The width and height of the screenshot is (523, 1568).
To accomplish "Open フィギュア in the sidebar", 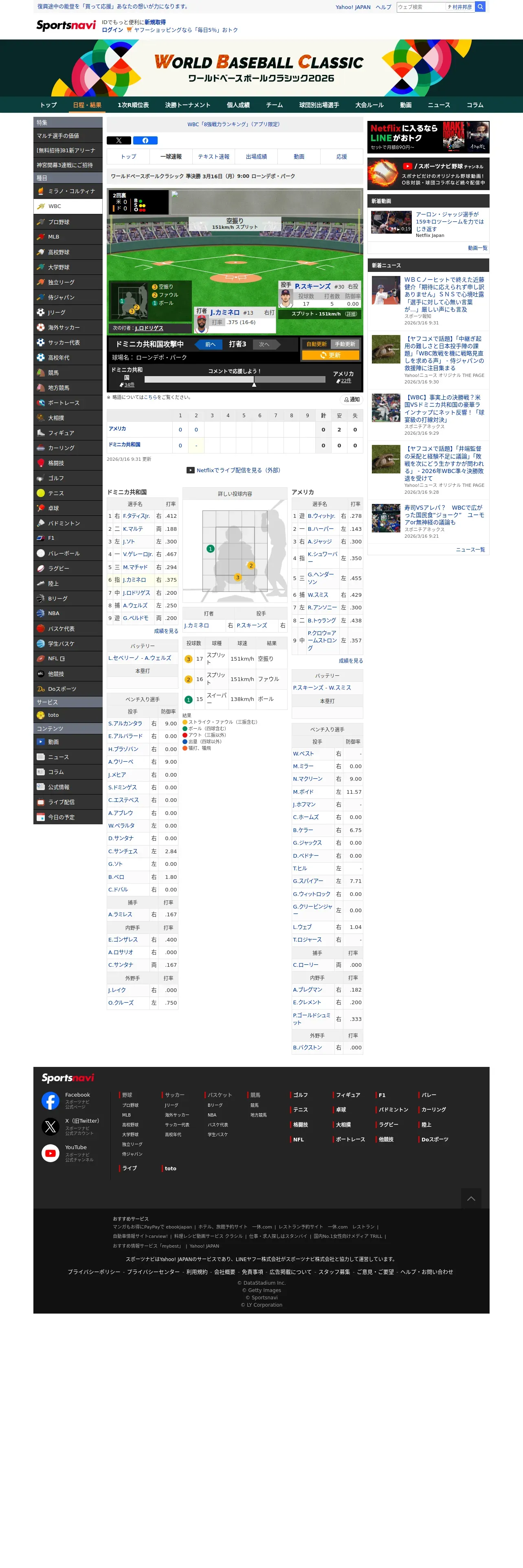I will coord(68,433).
